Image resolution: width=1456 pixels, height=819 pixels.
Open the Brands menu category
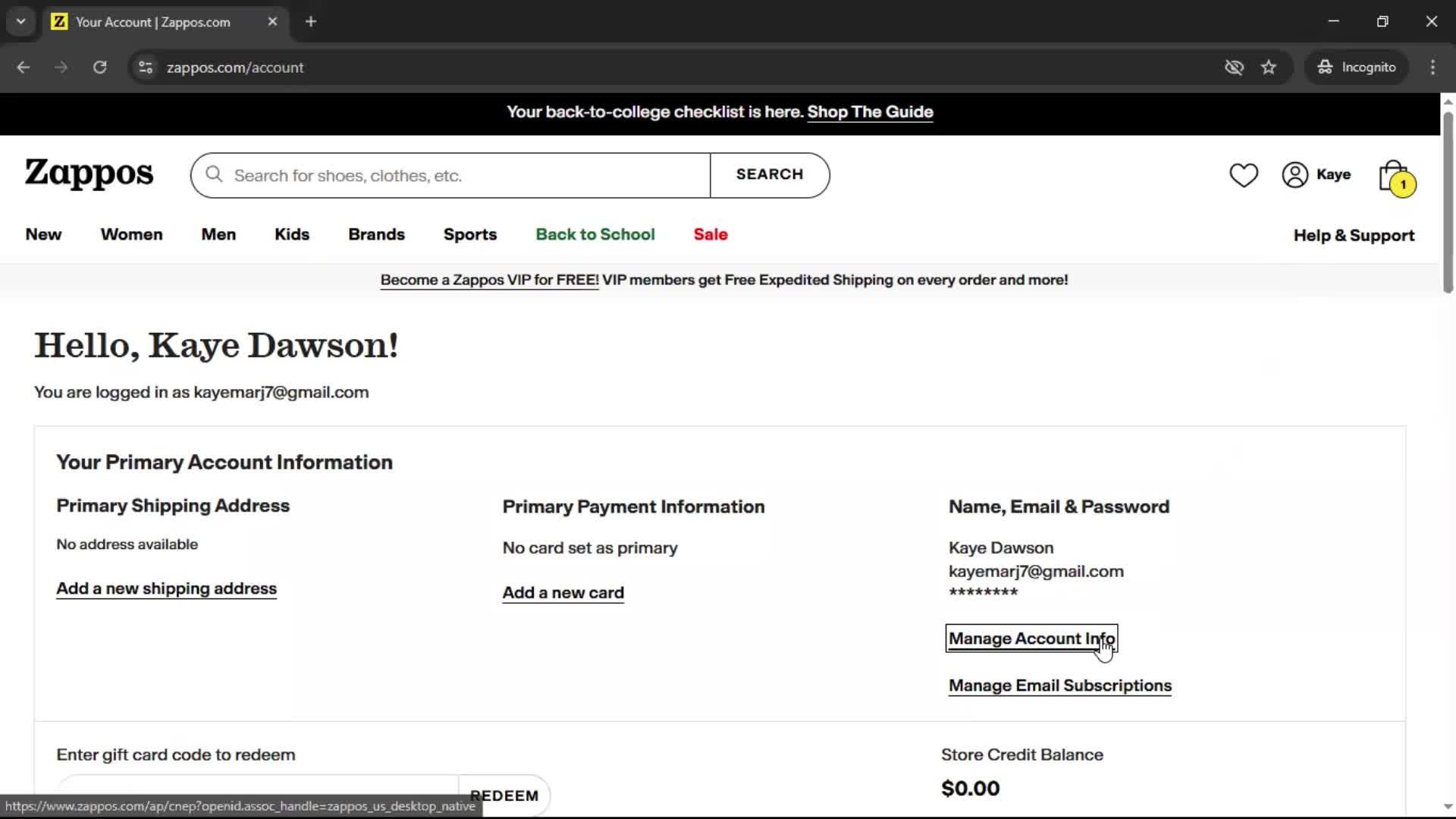pos(376,235)
